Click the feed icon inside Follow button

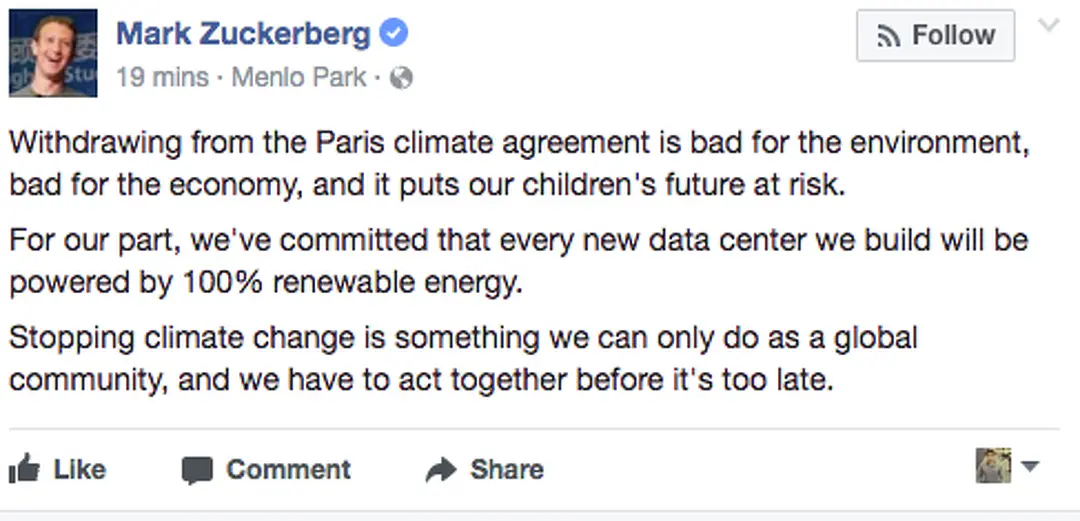888,36
